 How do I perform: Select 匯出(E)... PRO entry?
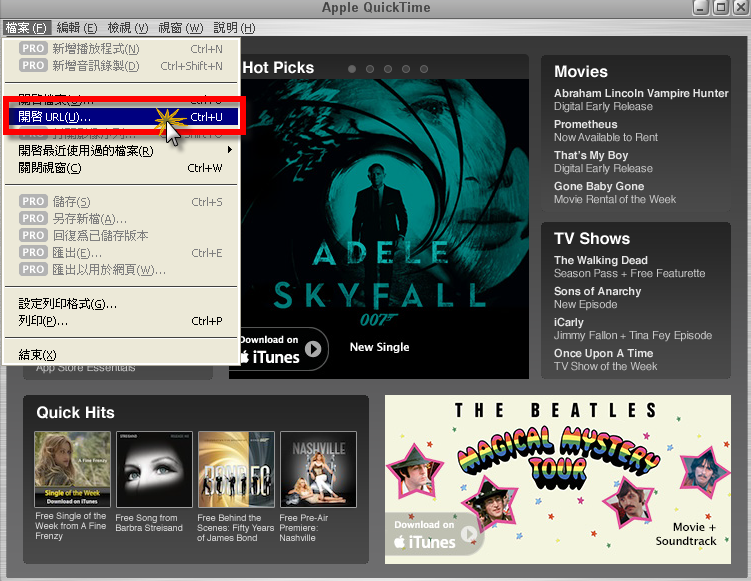pyautogui.click(x=122, y=253)
